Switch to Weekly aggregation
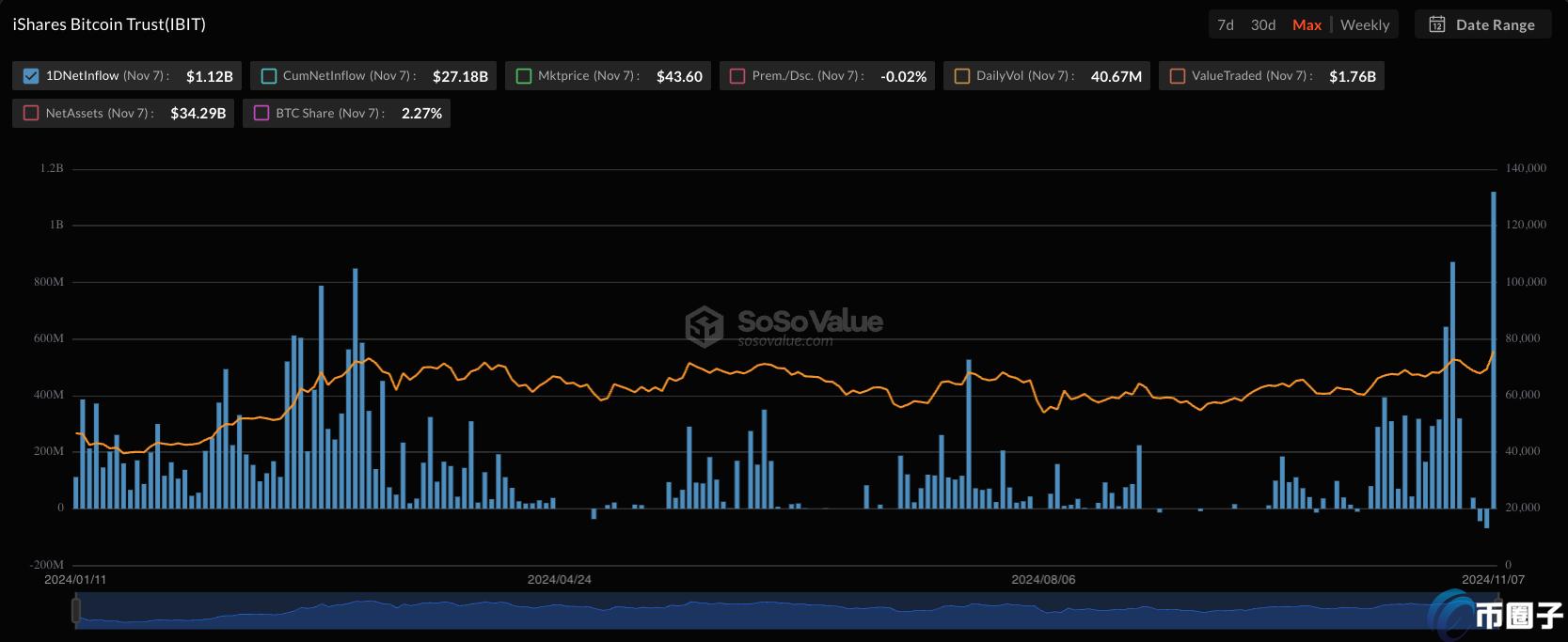The height and width of the screenshot is (642, 1568). pyautogui.click(x=1365, y=25)
